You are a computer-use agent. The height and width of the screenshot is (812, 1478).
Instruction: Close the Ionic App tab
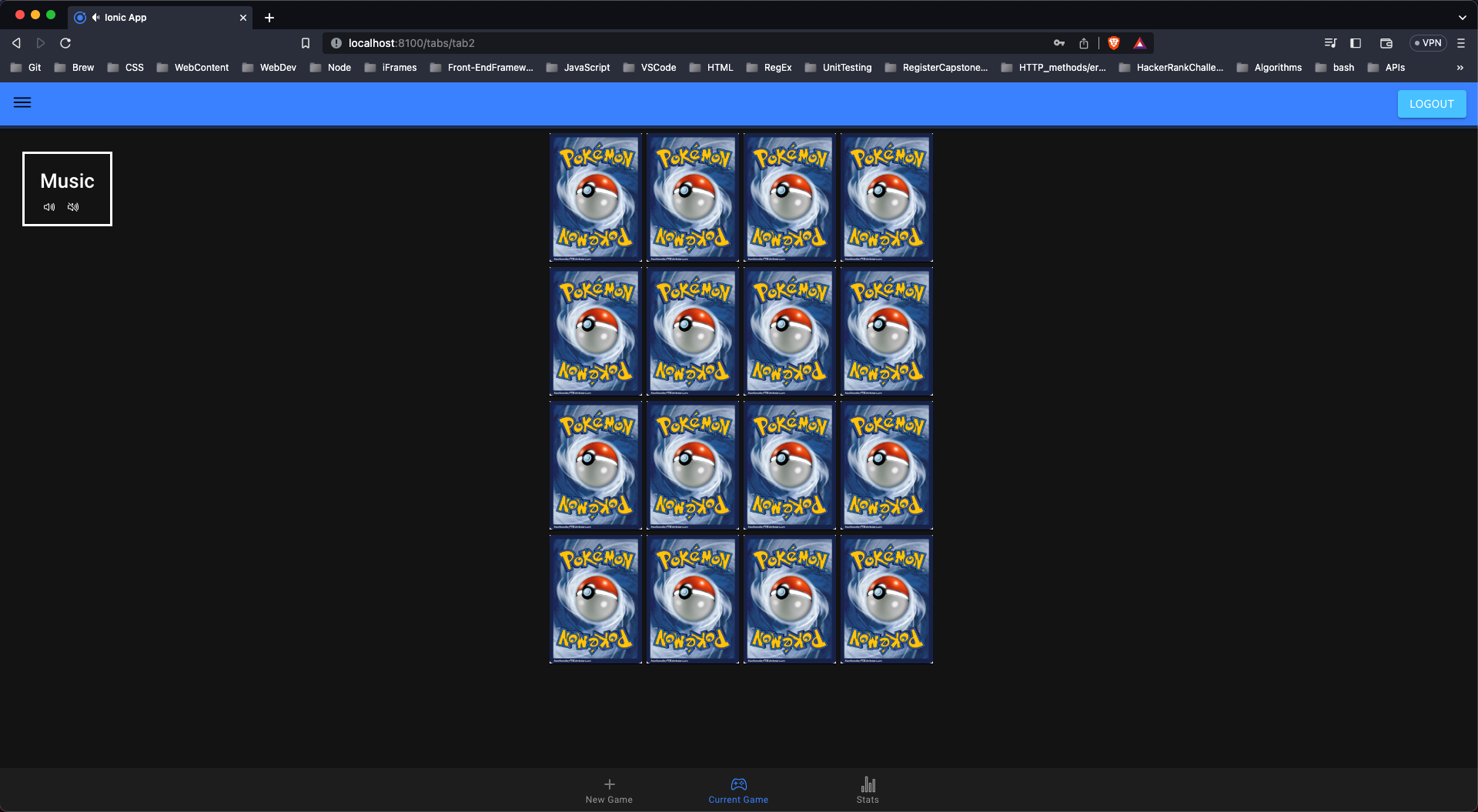243,17
